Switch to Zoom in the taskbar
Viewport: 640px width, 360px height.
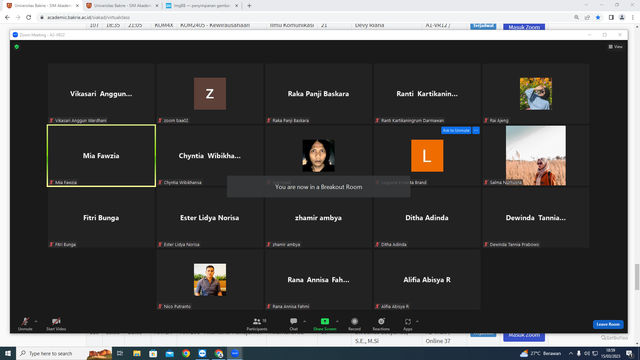point(235,353)
